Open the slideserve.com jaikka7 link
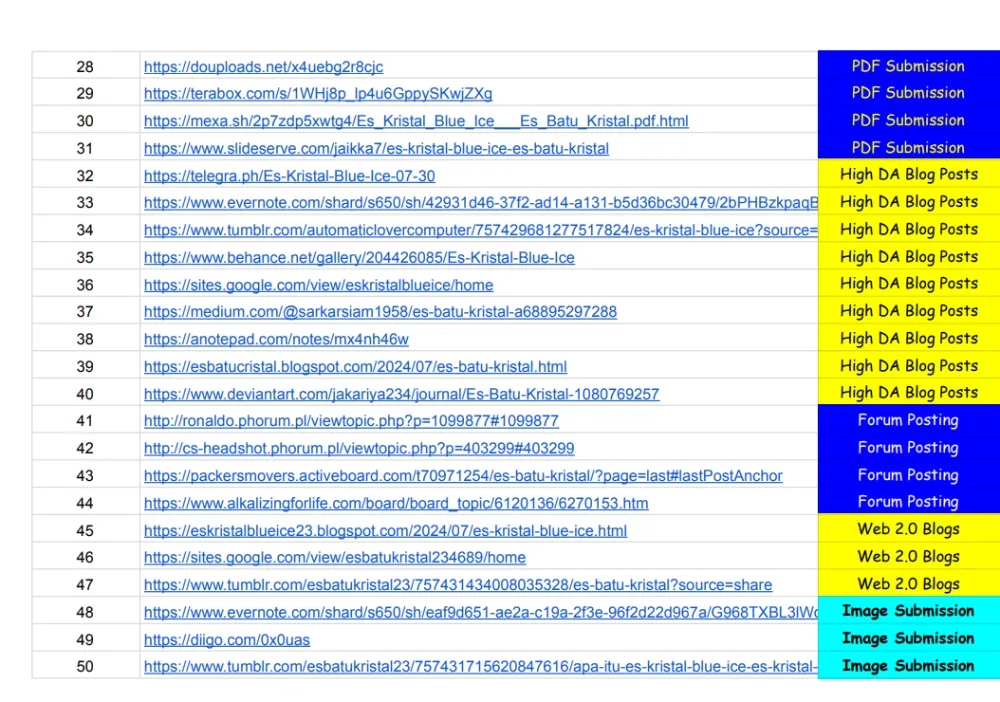The width and height of the screenshot is (1000, 702). pos(376,149)
